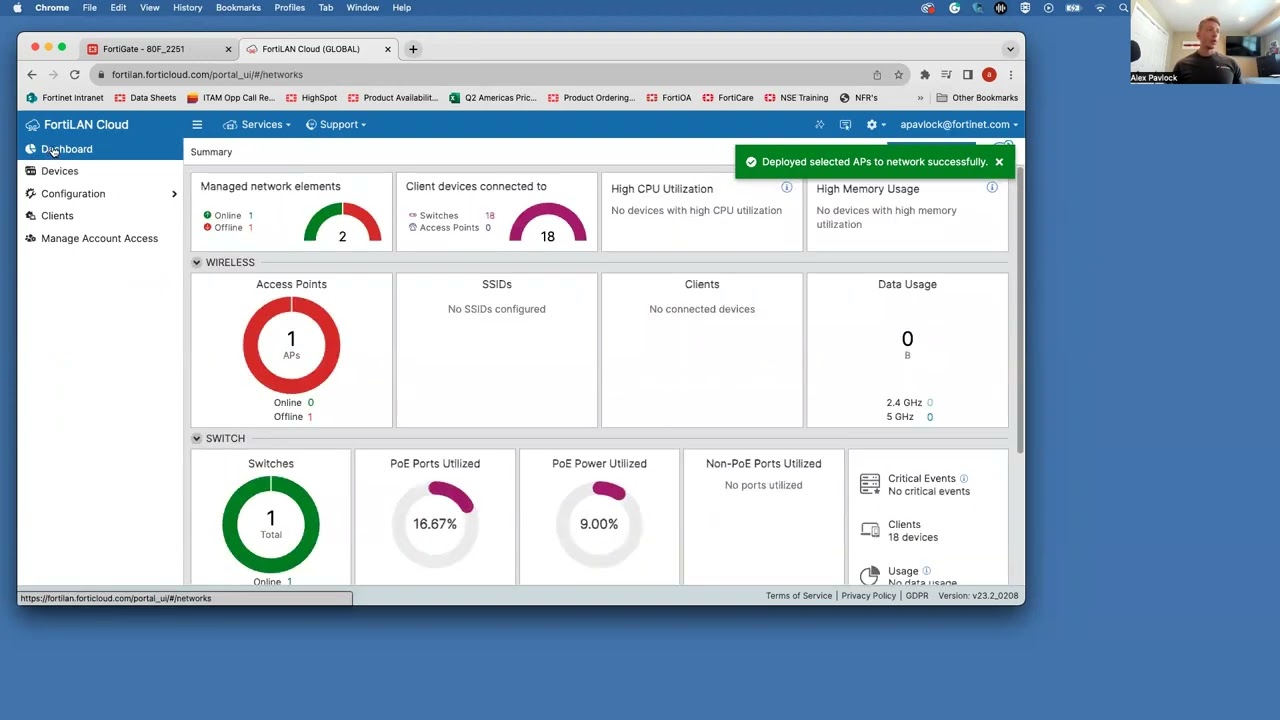Open the settings gear dropdown
This screenshot has width=1280, height=720.
(875, 125)
